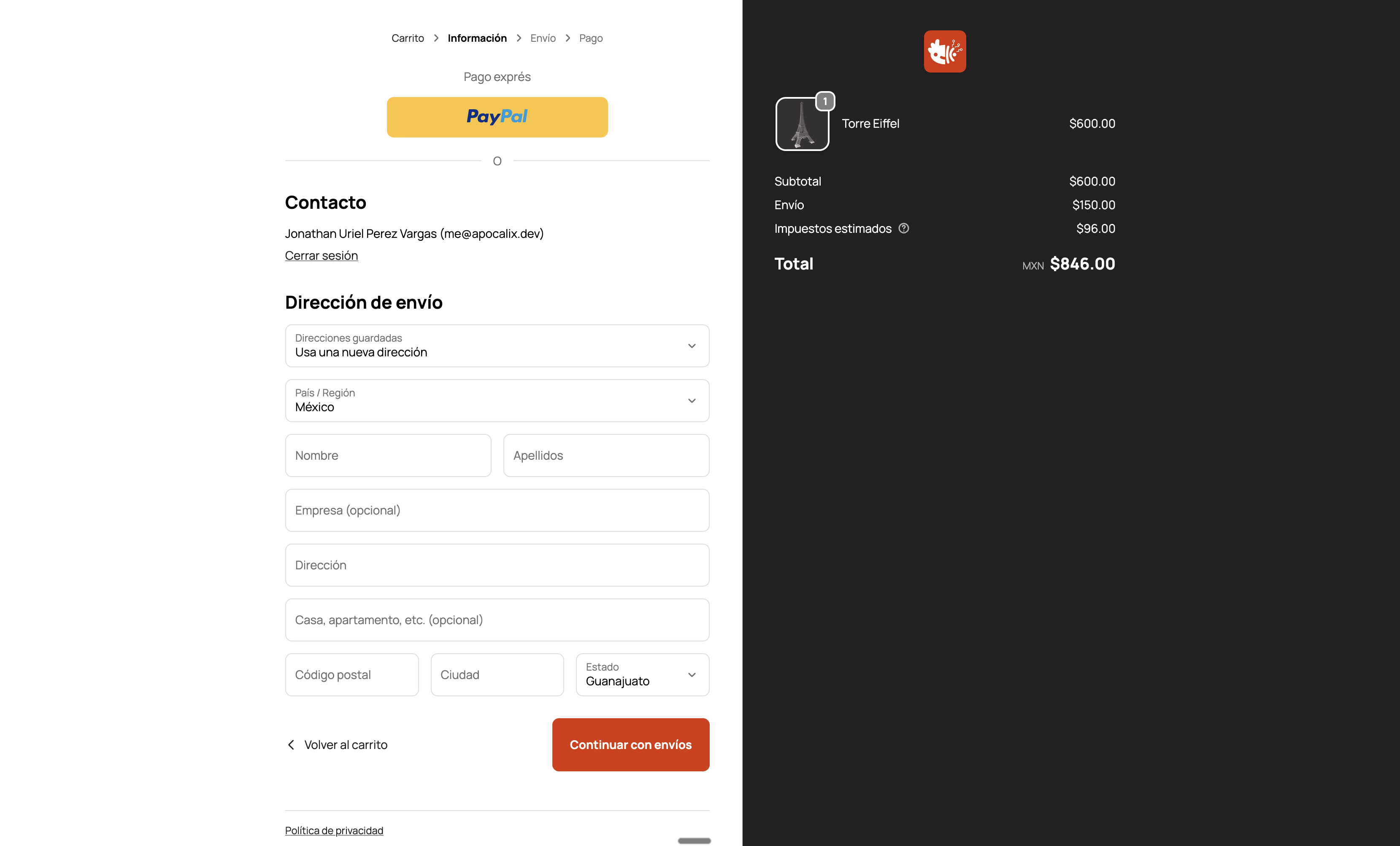Click the Dirección address field
The width and height of the screenshot is (1400, 846).
click(497, 565)
